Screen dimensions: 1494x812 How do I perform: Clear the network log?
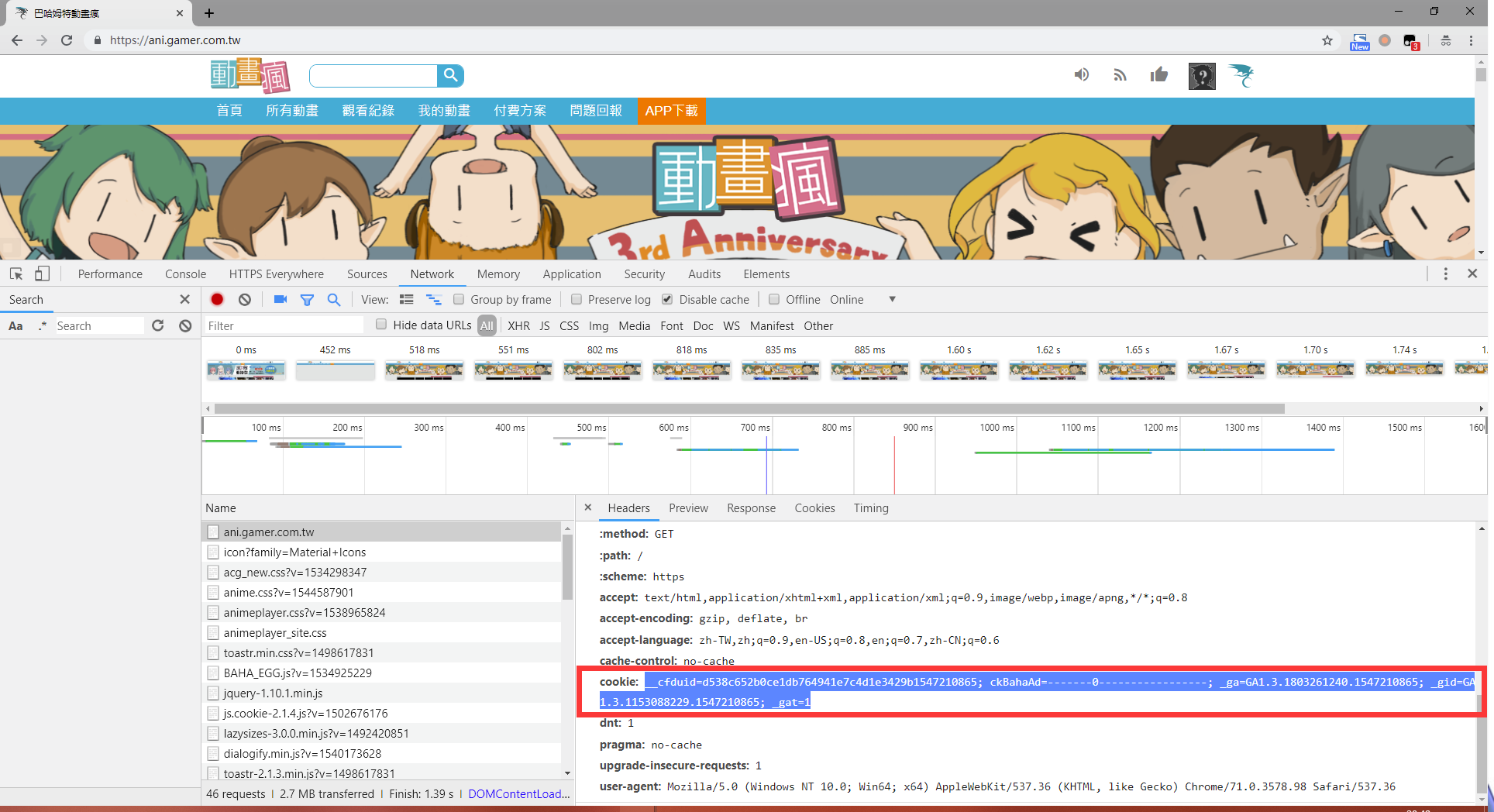[x=245, y=300]
